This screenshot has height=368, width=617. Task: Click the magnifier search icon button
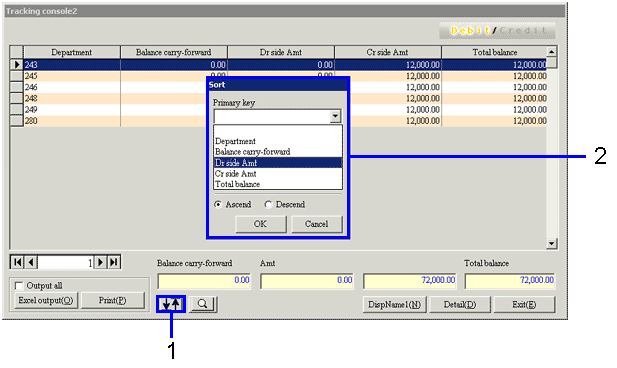point(203,304)
